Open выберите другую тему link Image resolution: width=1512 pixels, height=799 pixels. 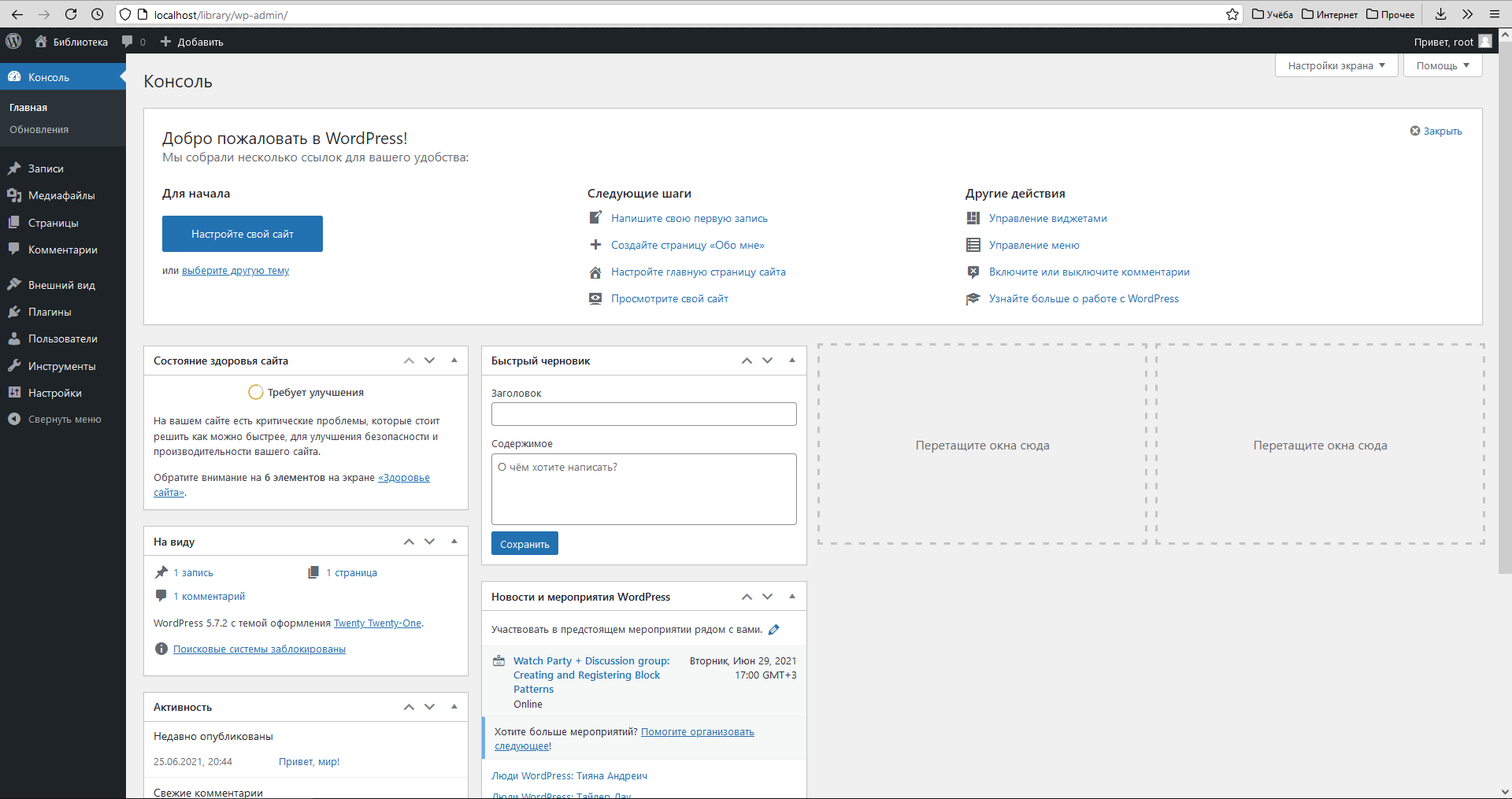pos(235,271)
